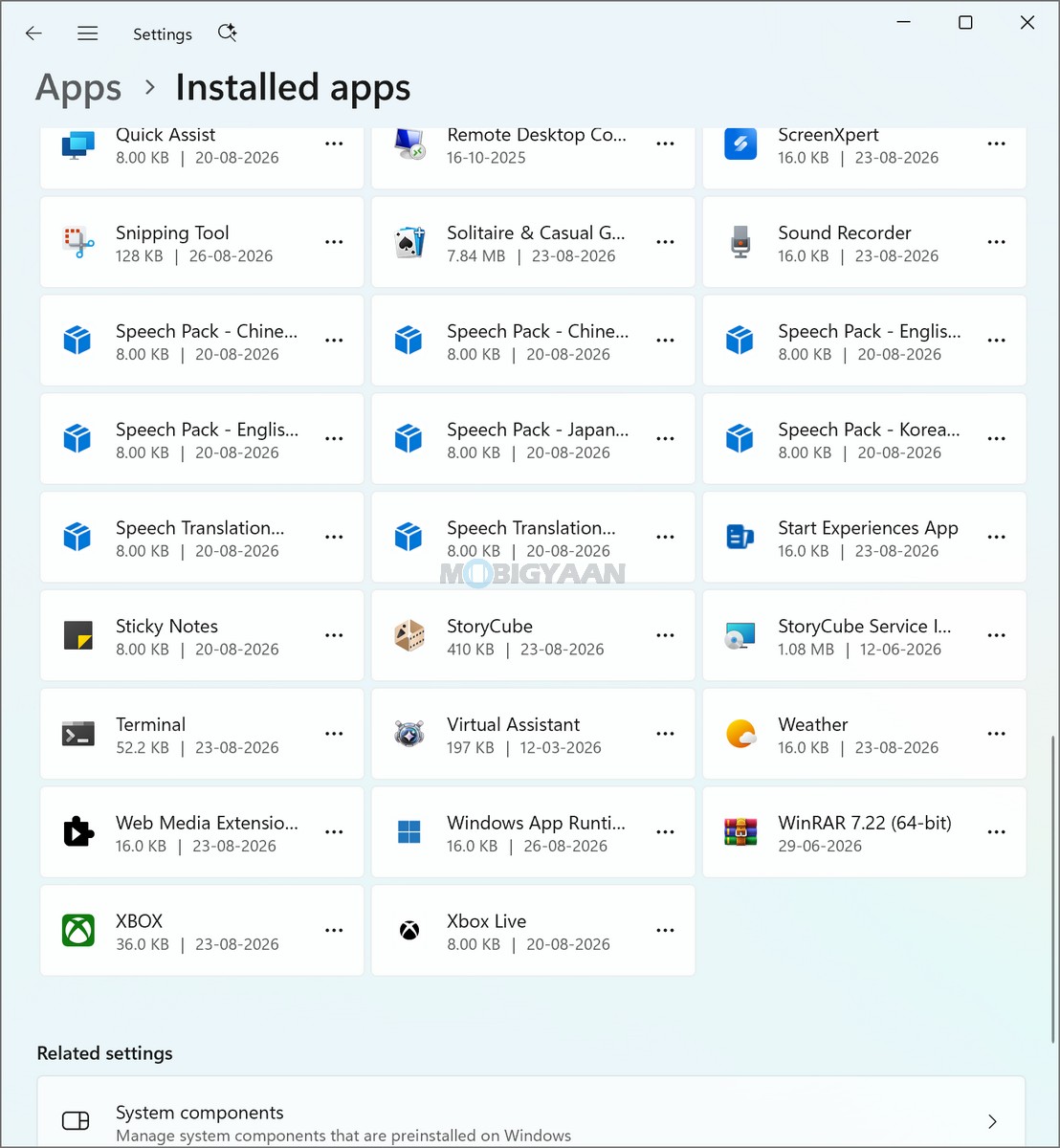
Task: Click the WinRAR books icon
Action: click(740, 832)
